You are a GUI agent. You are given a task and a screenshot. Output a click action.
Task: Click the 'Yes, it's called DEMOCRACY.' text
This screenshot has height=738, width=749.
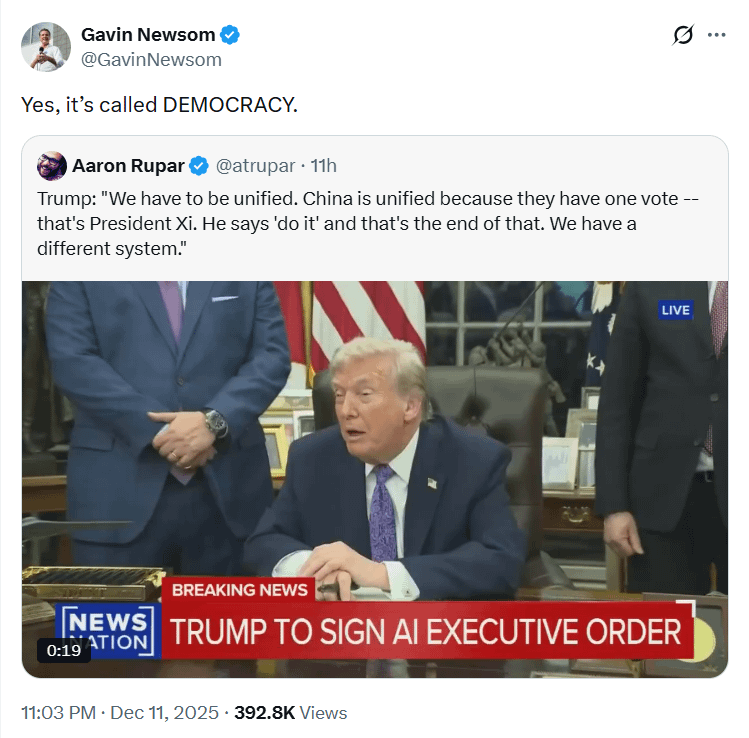pos(160,105)
